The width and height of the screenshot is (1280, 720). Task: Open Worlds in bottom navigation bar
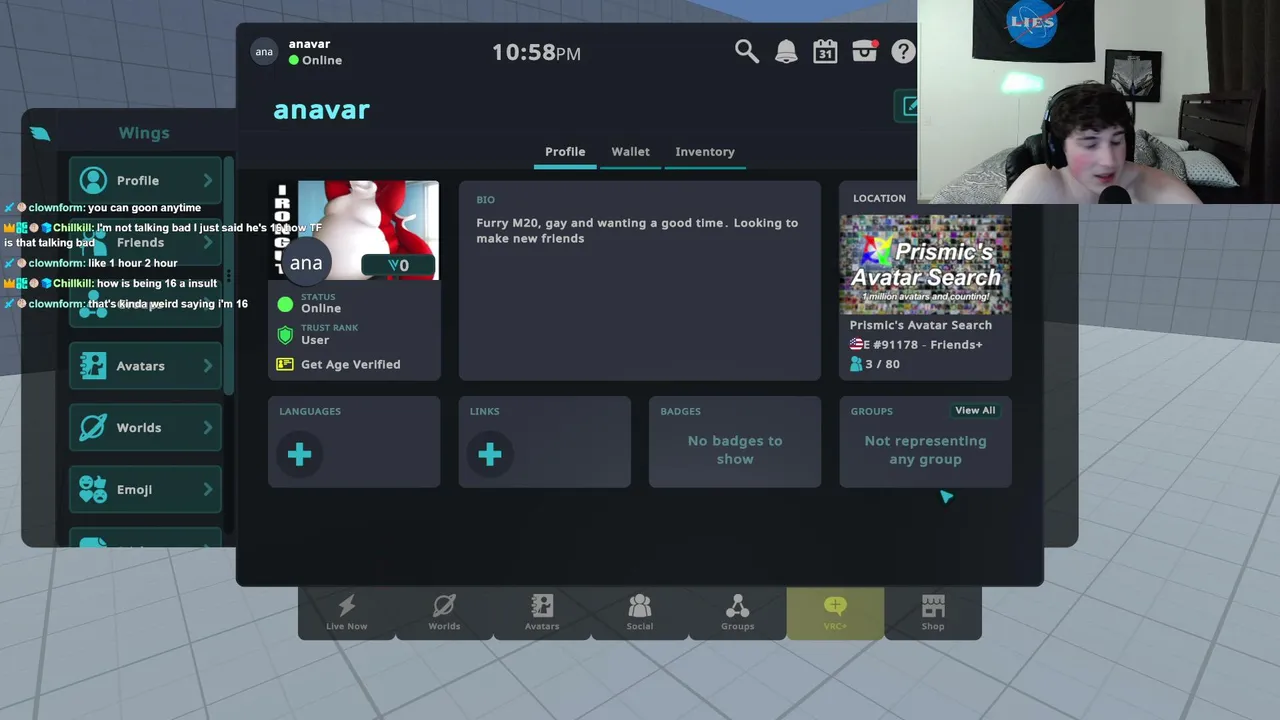point(444,612)
